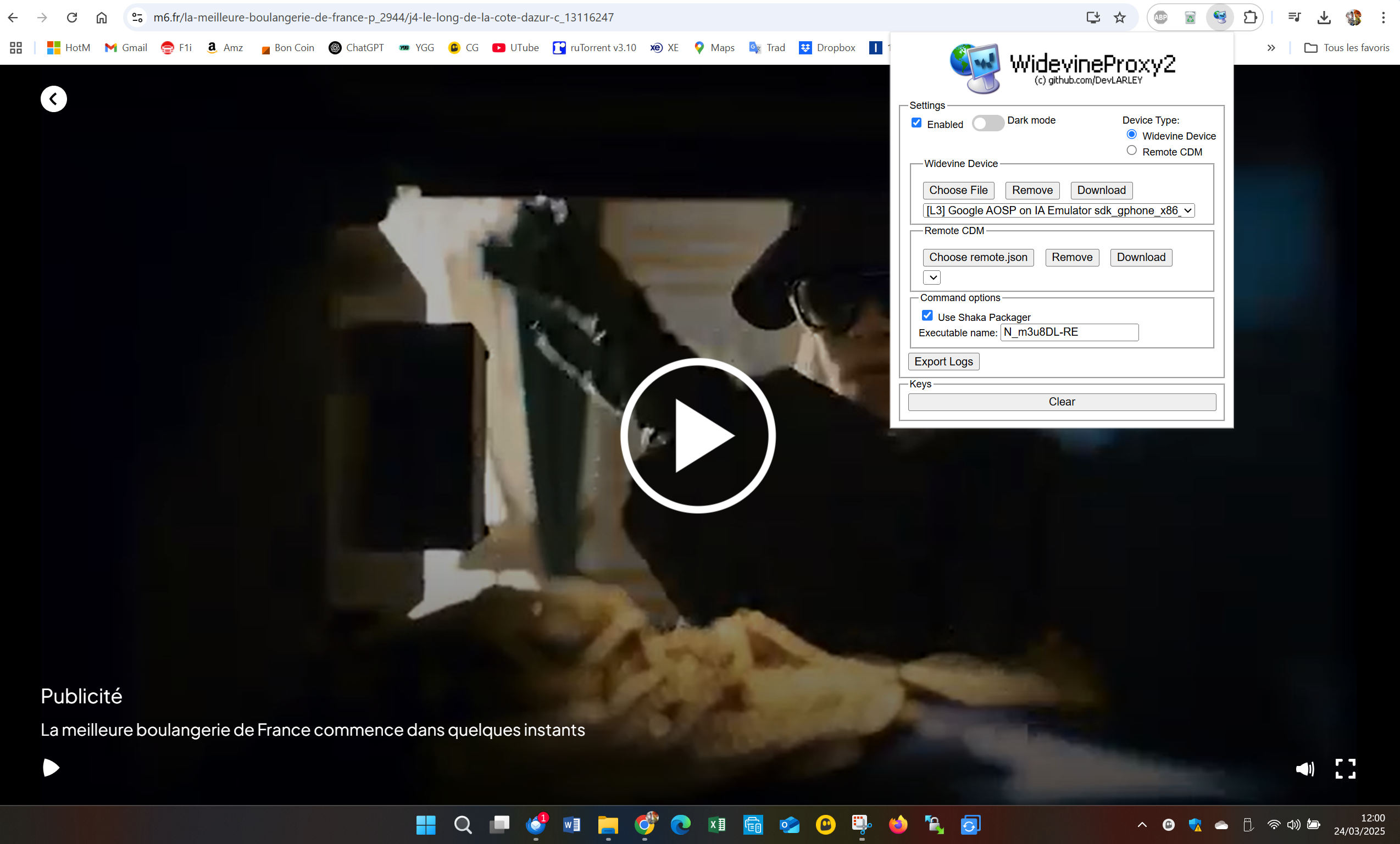Open the Maps bookmark

click(715, 48)
